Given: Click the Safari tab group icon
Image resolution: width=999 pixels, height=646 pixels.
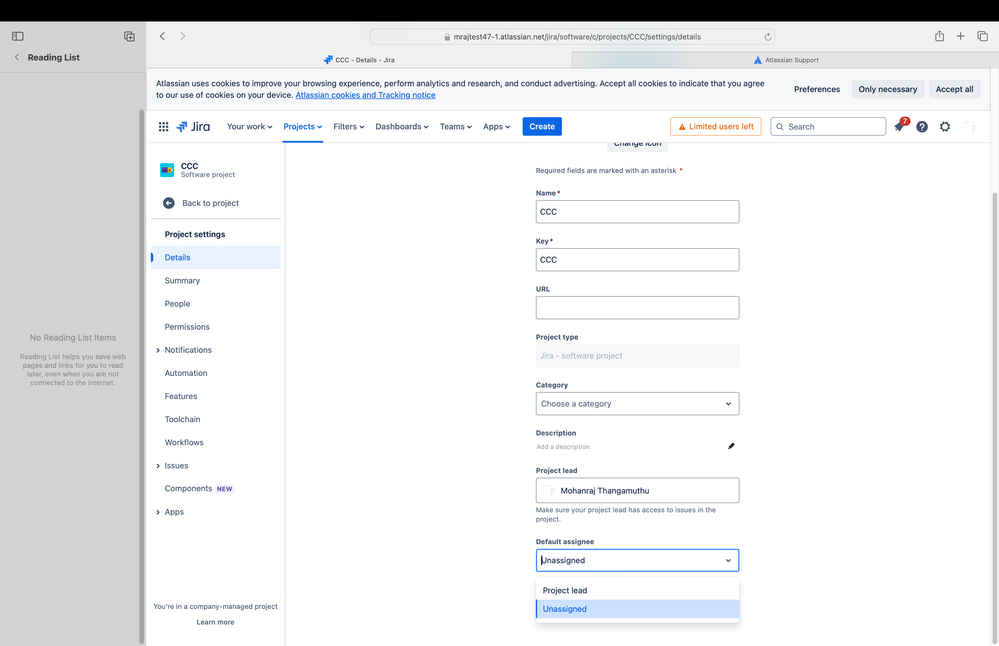Looking at the screenshot, I should coord(129,36).
